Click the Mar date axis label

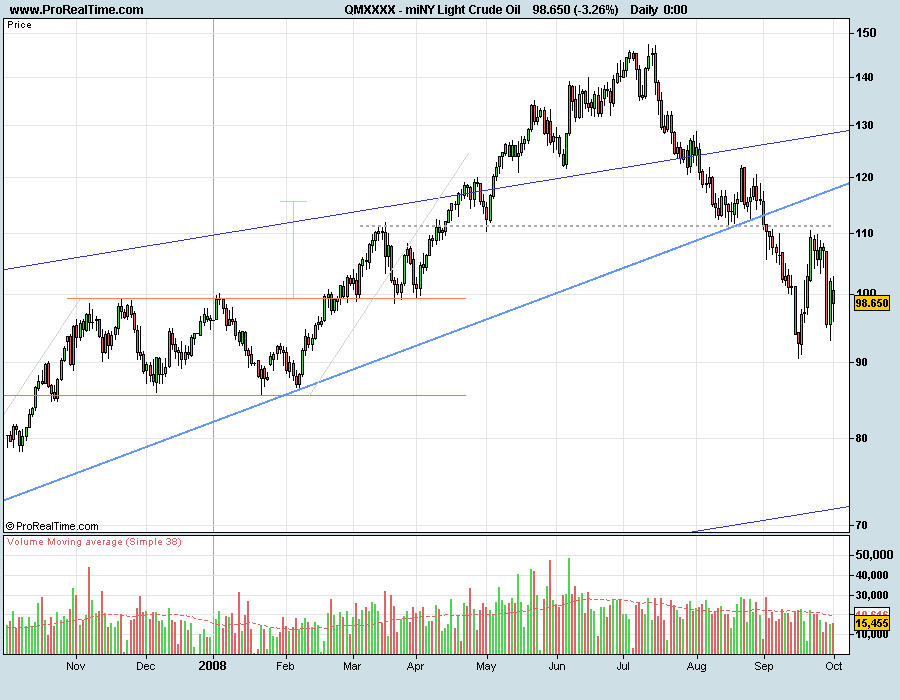pyautogui.click(x=352, y=666)
